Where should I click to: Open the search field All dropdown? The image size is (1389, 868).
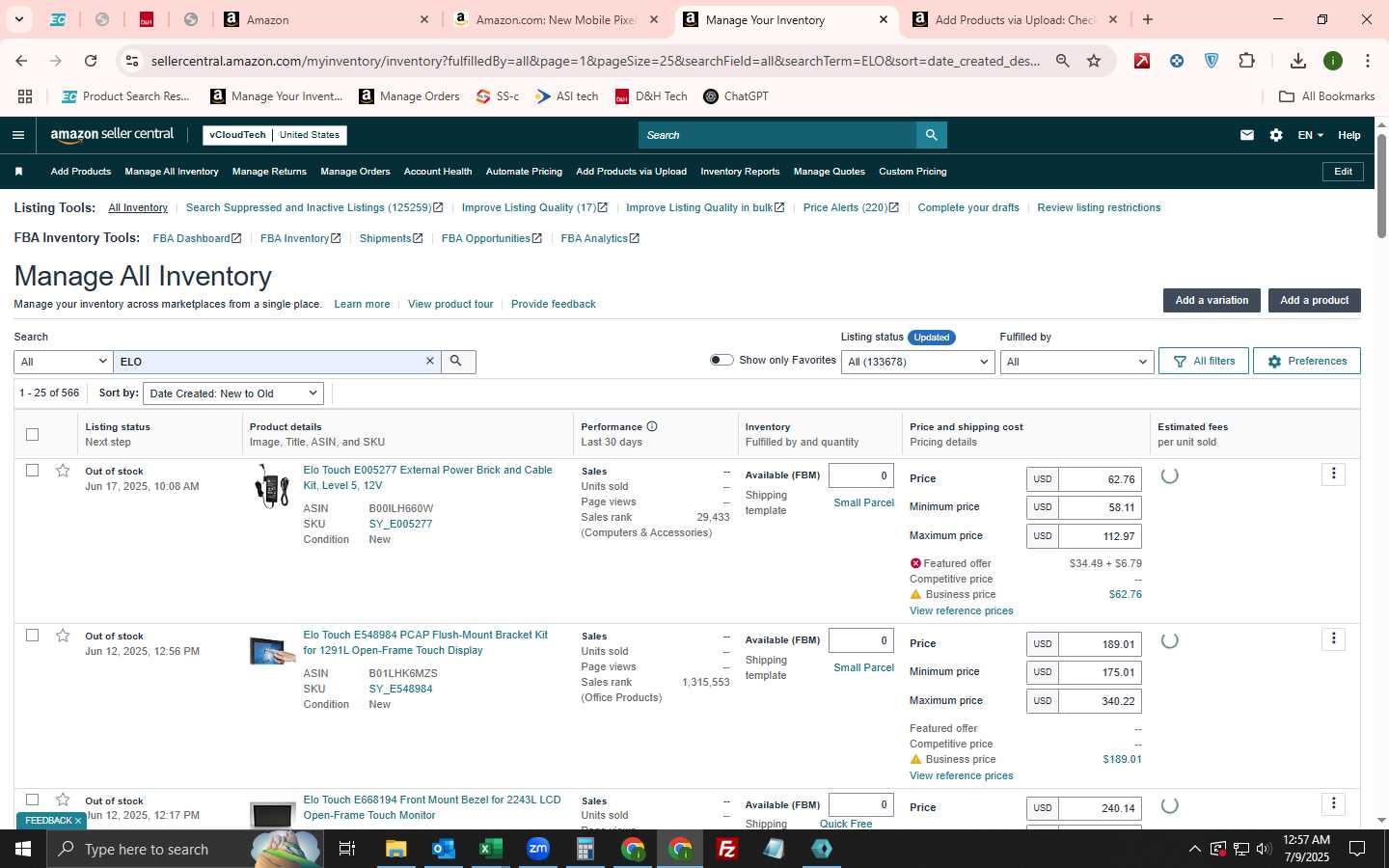click(63, 362)
